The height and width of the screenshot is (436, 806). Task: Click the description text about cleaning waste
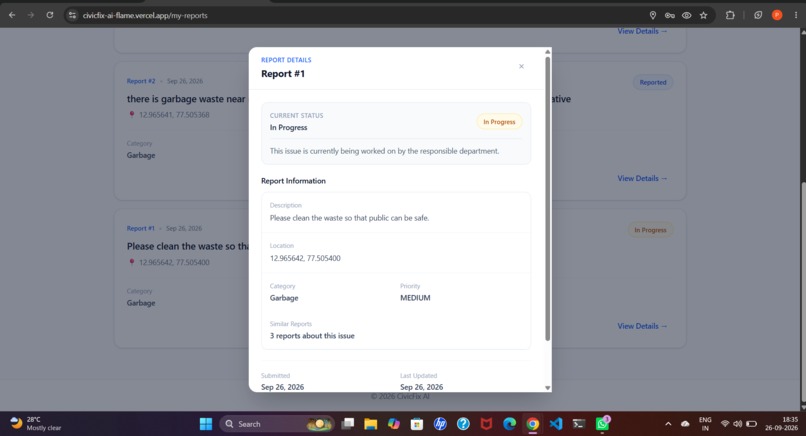[350, 218]
